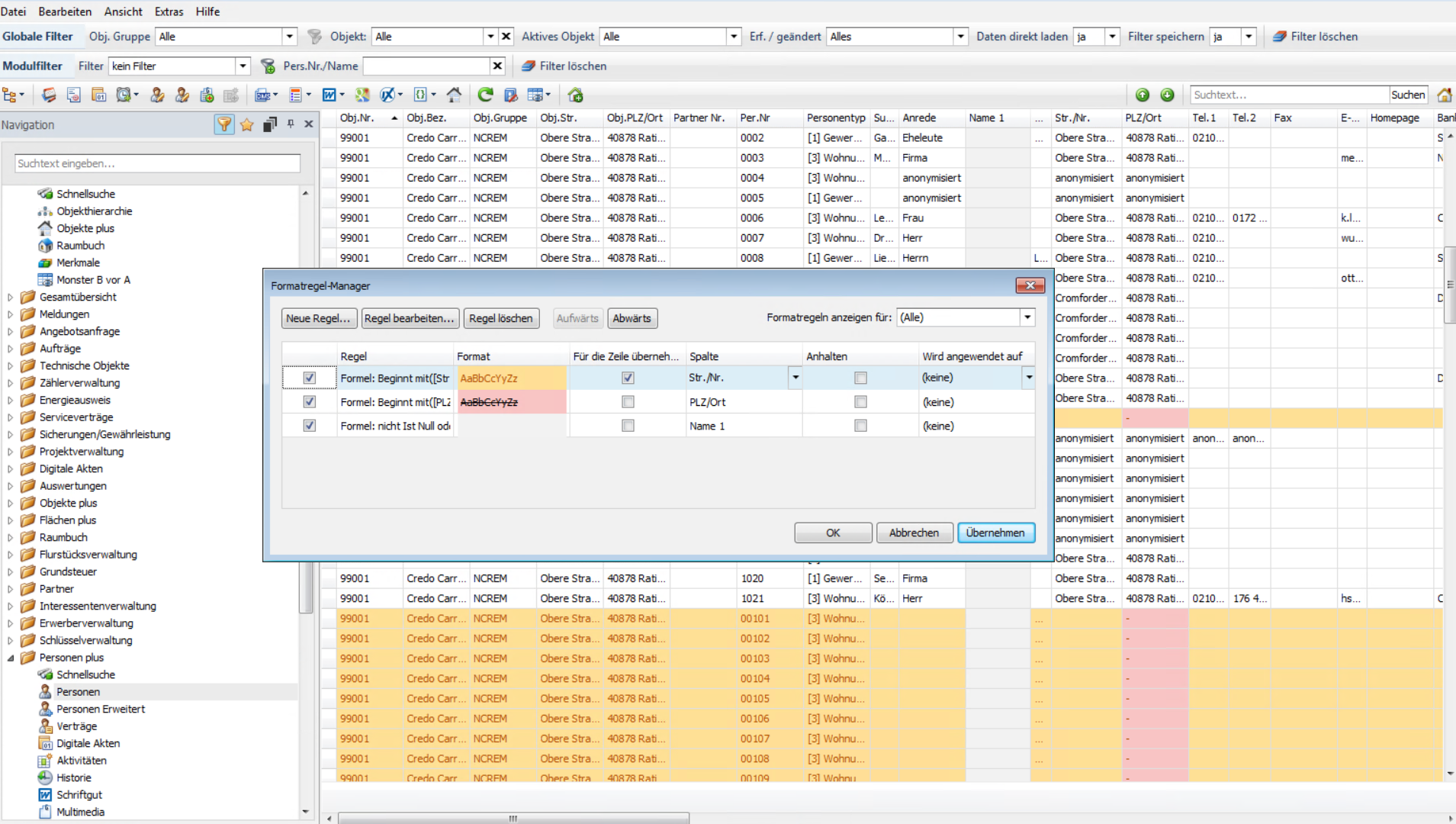Open the Ansicht menu

[123, 11]
